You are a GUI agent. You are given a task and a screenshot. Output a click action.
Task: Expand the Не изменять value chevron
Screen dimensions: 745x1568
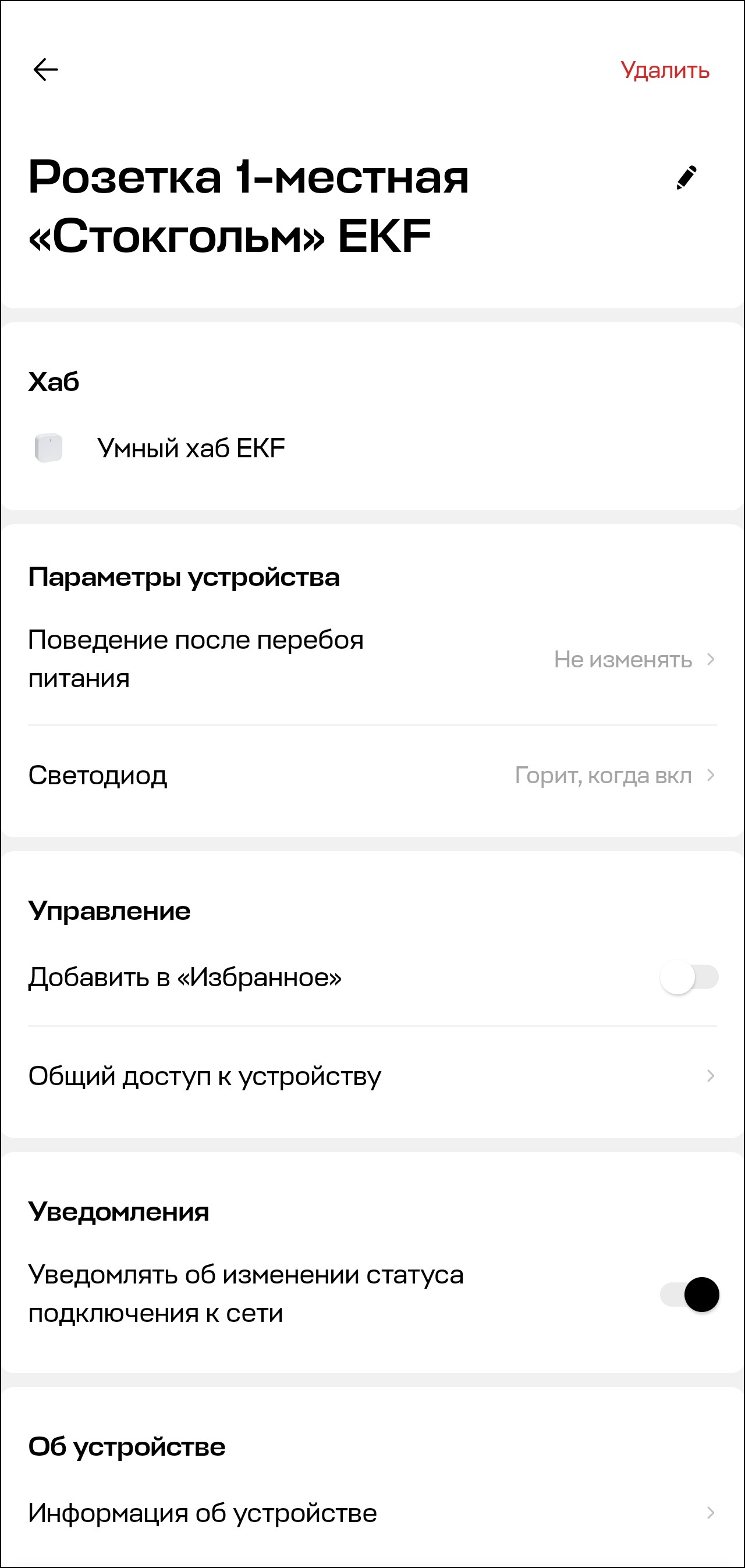point(710,659)
